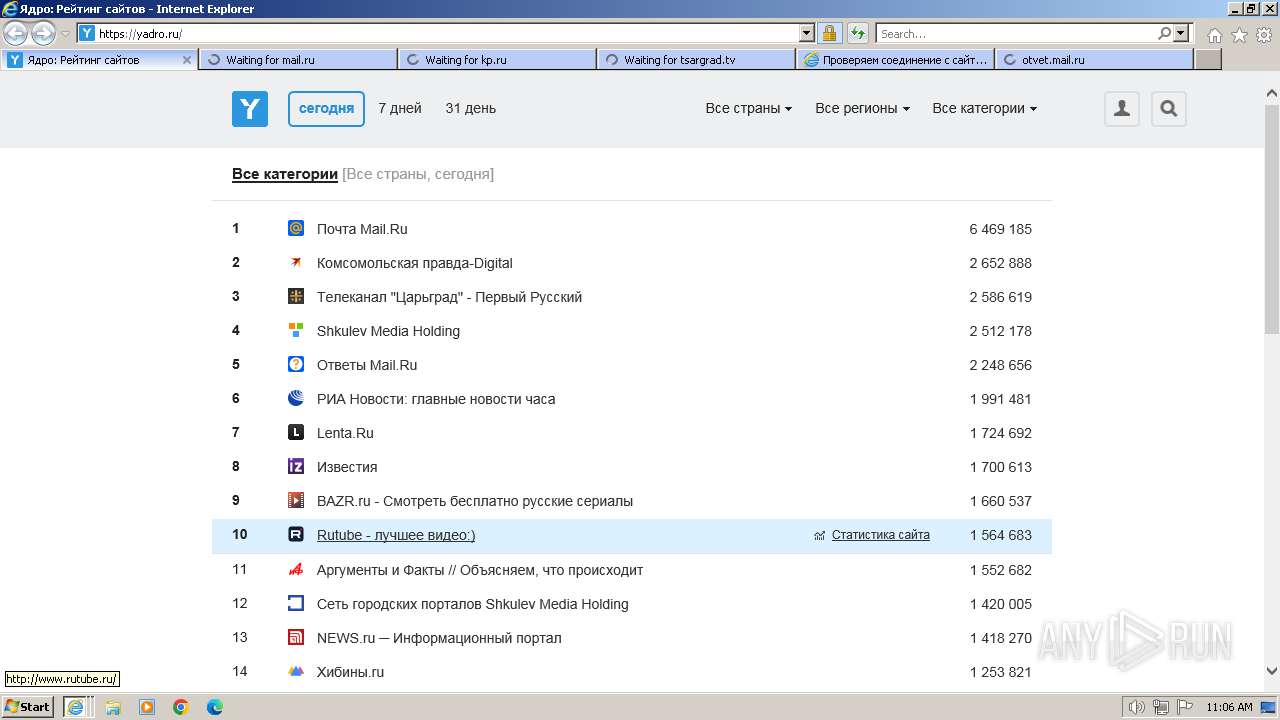The width and height of the screenshot is (1280, 720).
Task: Click the page vertical scrollbar down arrow
Action: coord(1272,672)
